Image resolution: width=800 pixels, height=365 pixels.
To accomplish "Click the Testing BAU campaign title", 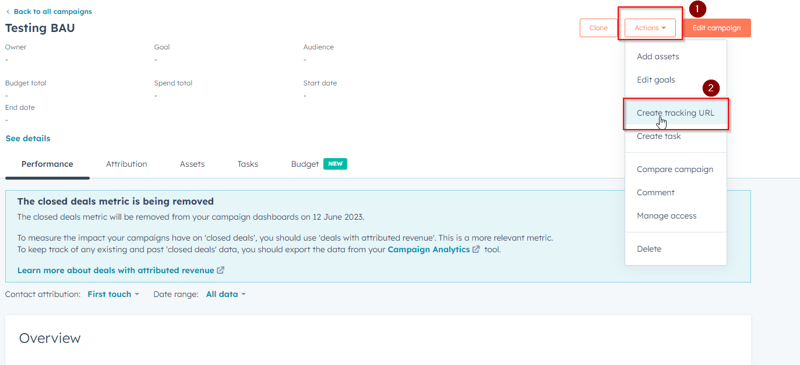I will click(x=40, y=28).
